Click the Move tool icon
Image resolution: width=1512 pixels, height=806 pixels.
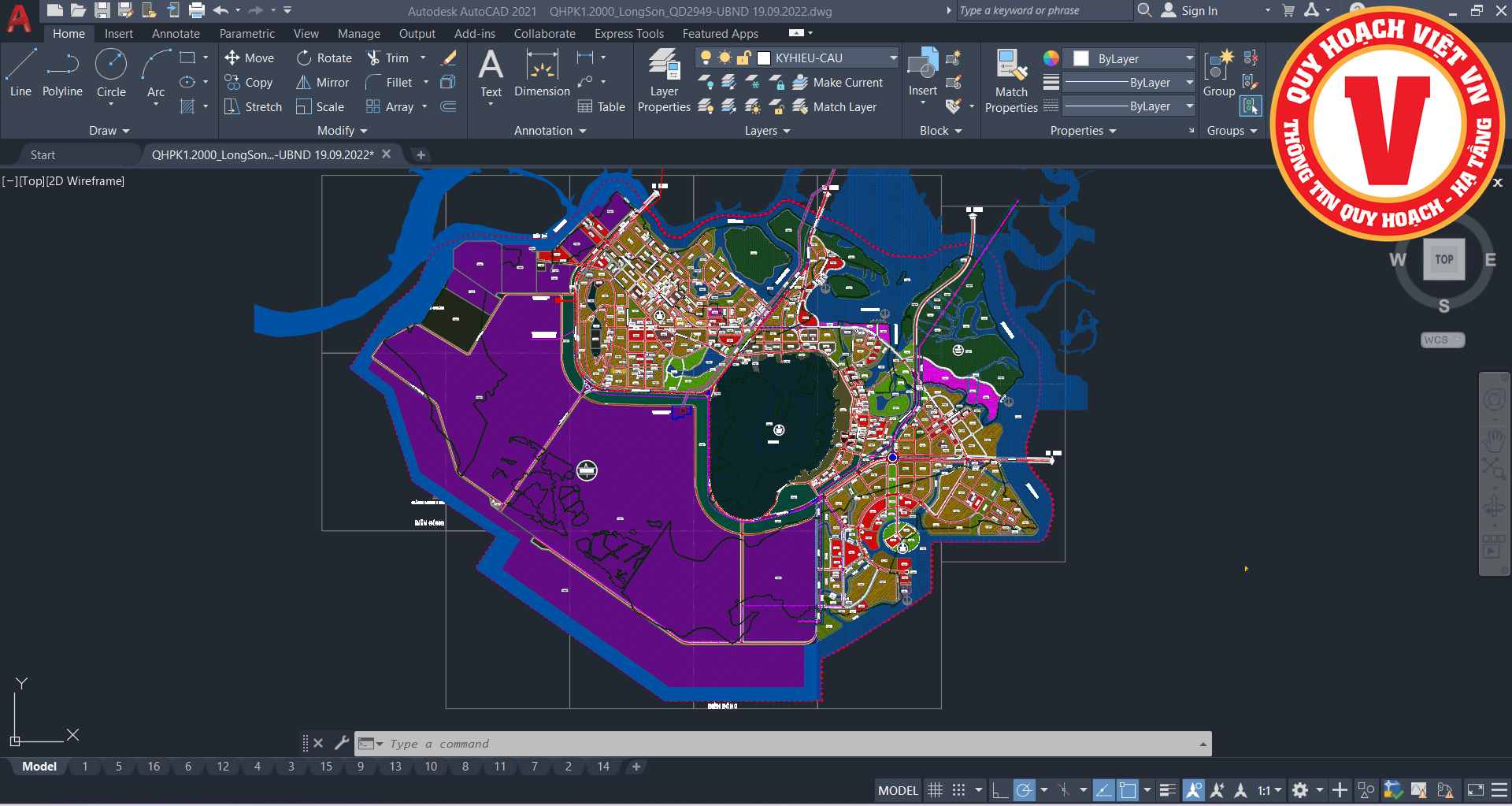click(232, 58)
